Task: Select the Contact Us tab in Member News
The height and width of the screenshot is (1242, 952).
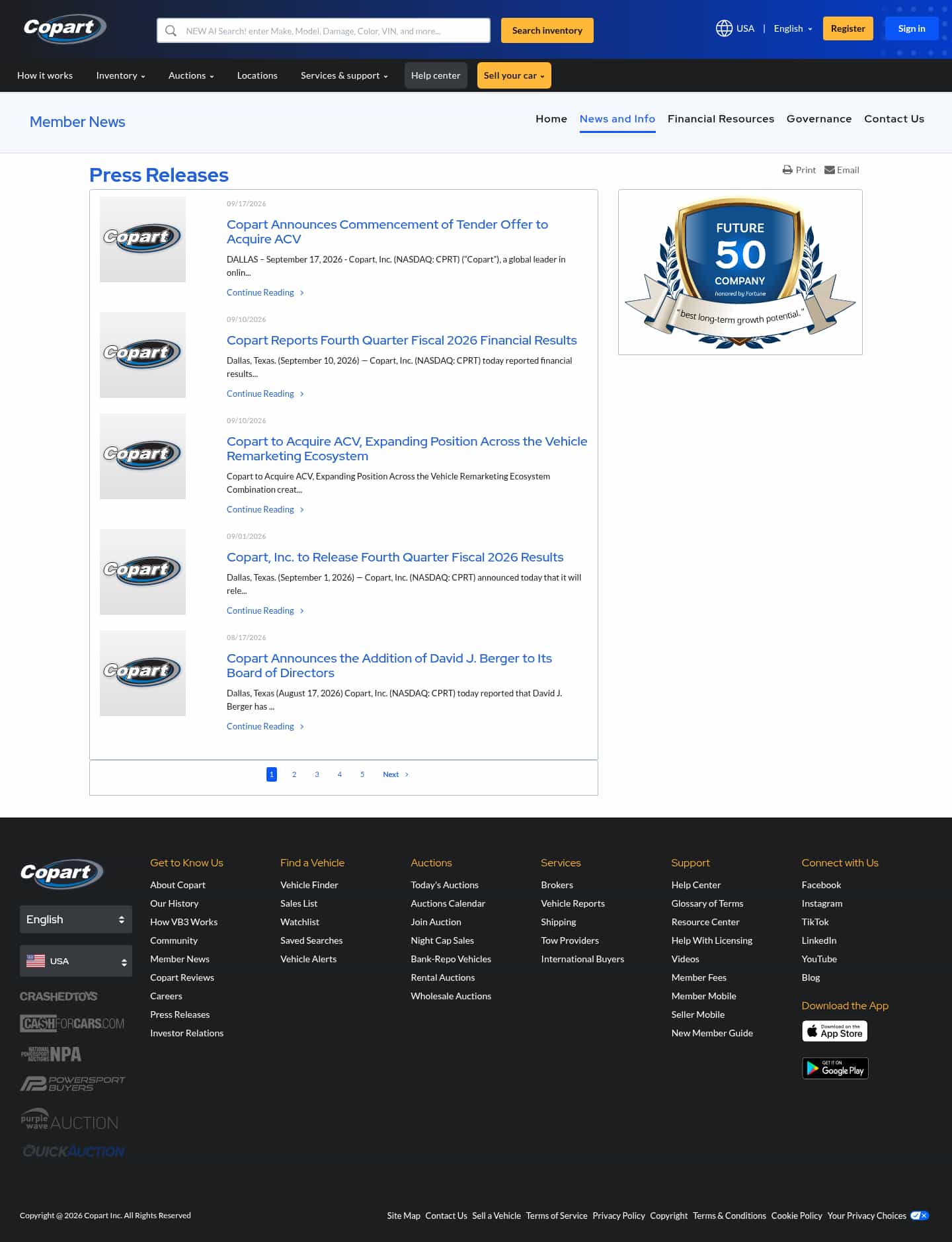Action: [x=894, y=119]
